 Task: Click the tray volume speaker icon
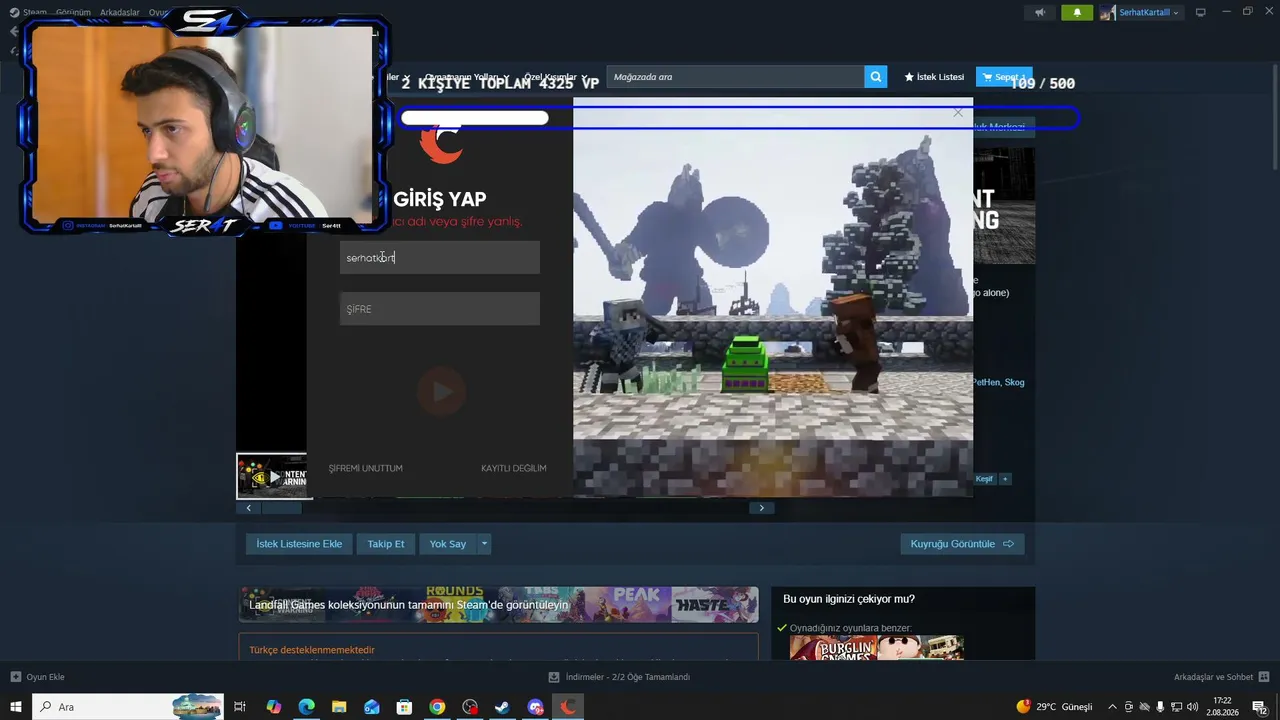(x=1192, y=707)
